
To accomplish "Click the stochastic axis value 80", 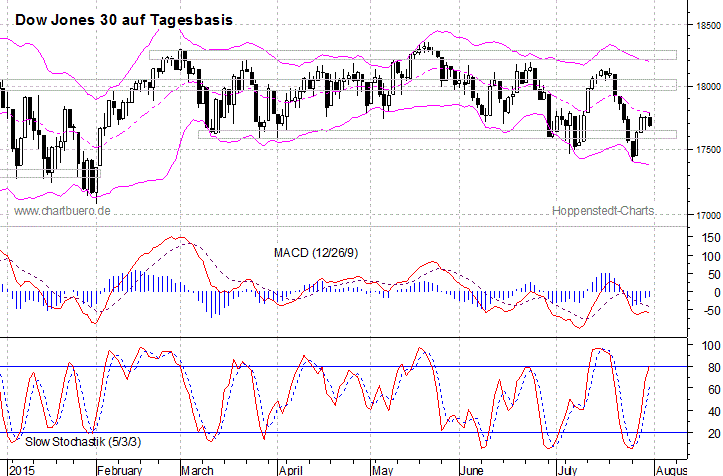I will click(714, 368).
